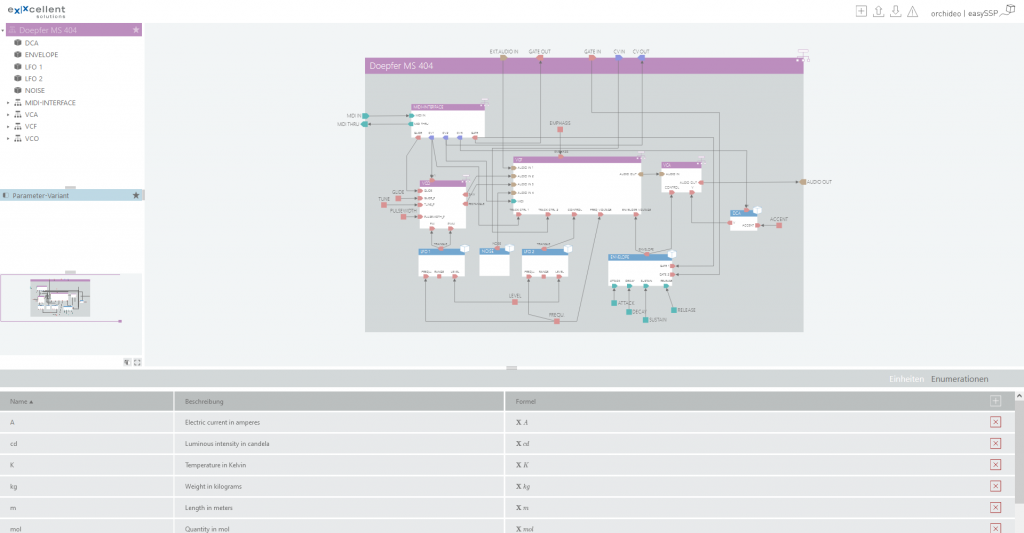Expand the VCO tree node
Viewport: 1024px width, 533px height.
tap(8, 138)
